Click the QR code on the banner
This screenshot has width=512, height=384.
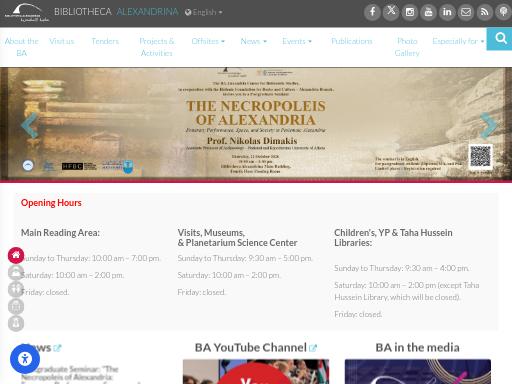(x=480, y=156)
